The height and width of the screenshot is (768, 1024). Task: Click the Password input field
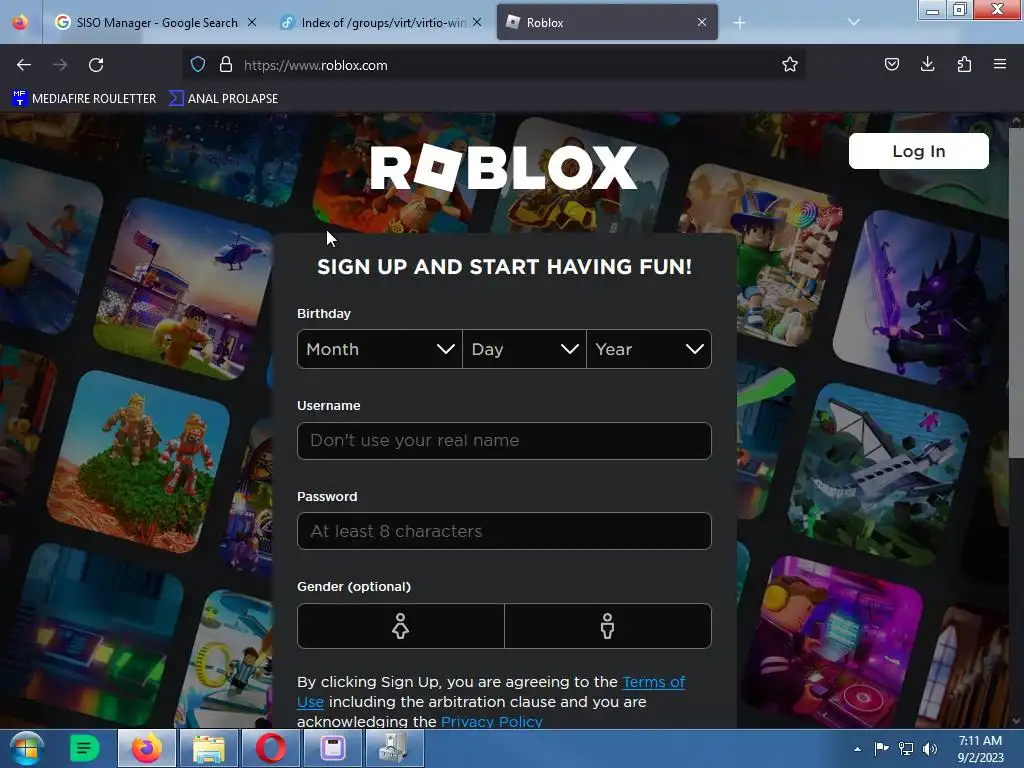click(504, 531)
